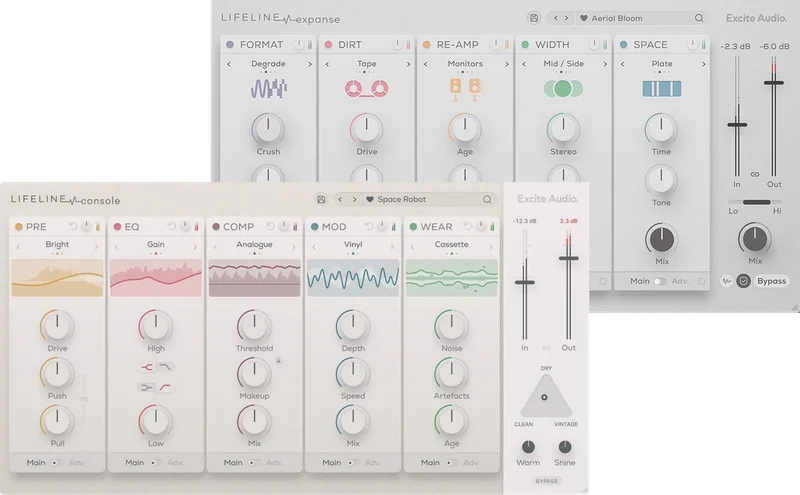Open the Aerial Bloom preset name
This screenshot has width=800, height=495.
pyautogui.click(x=617, y=18)
